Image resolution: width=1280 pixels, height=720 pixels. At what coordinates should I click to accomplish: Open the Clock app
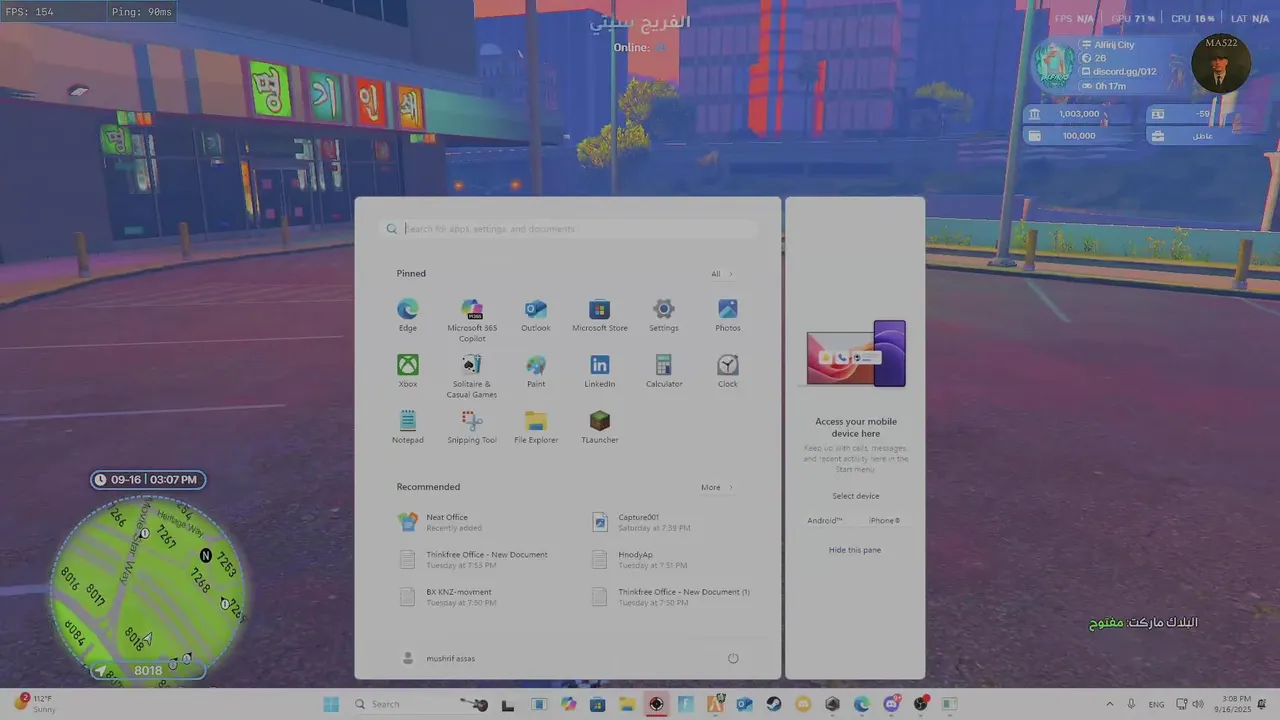coord(728,371)
